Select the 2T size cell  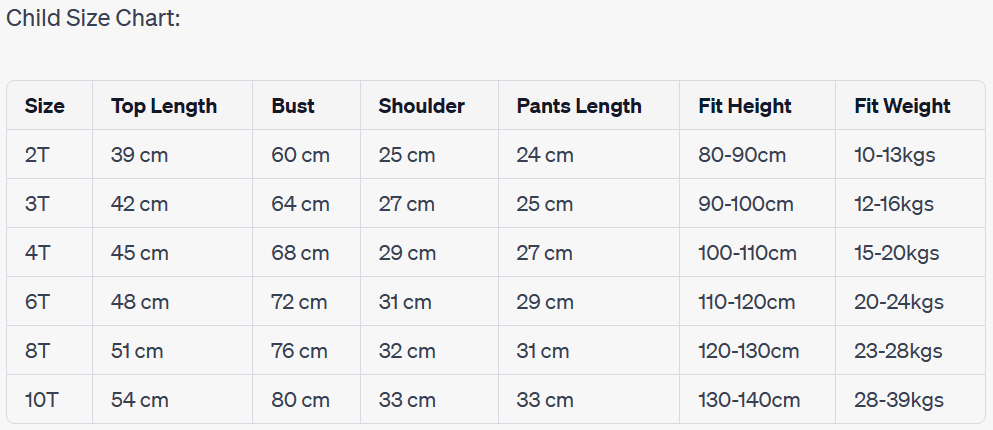click(x=37, y=155)
